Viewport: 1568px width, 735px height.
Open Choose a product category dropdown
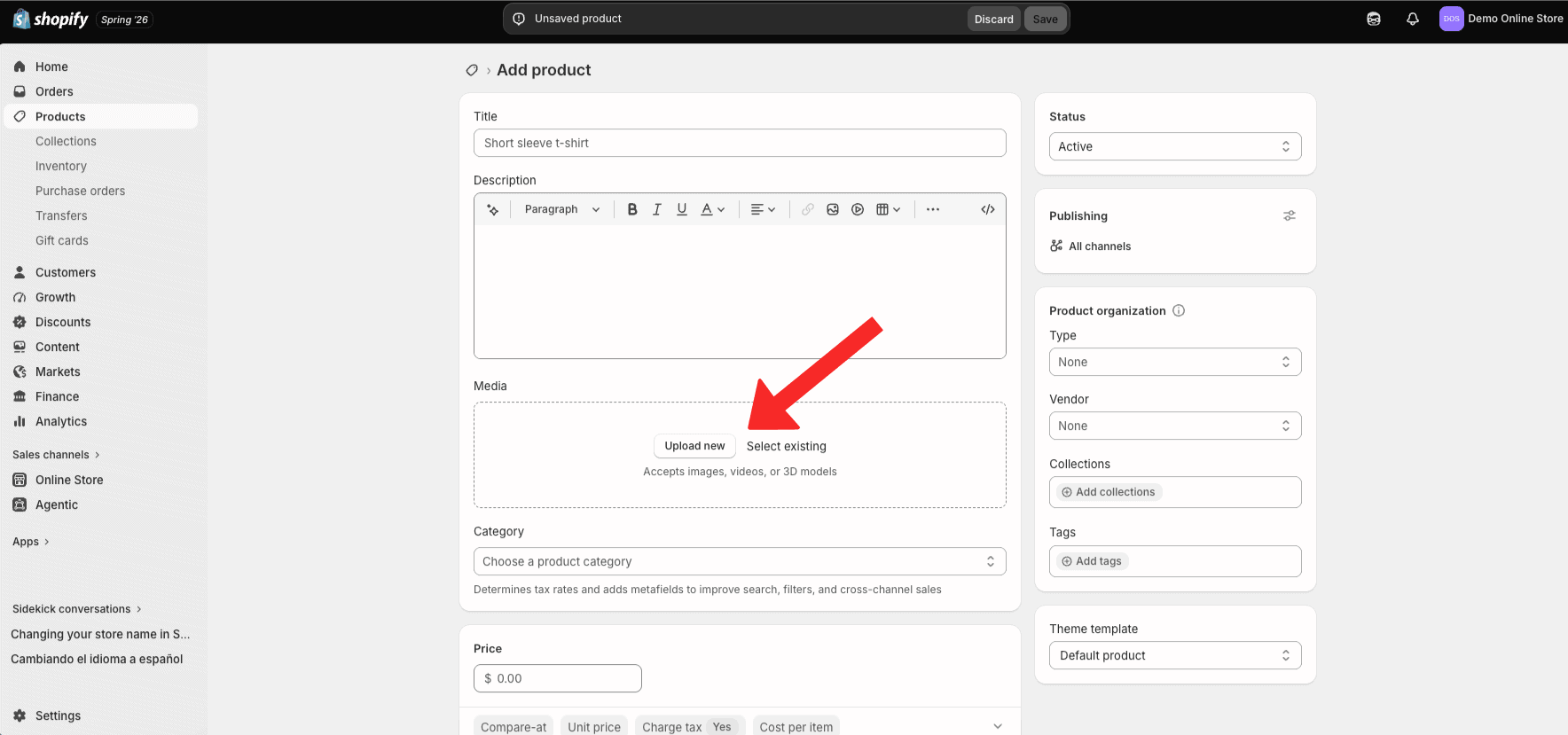pos(740,561)
